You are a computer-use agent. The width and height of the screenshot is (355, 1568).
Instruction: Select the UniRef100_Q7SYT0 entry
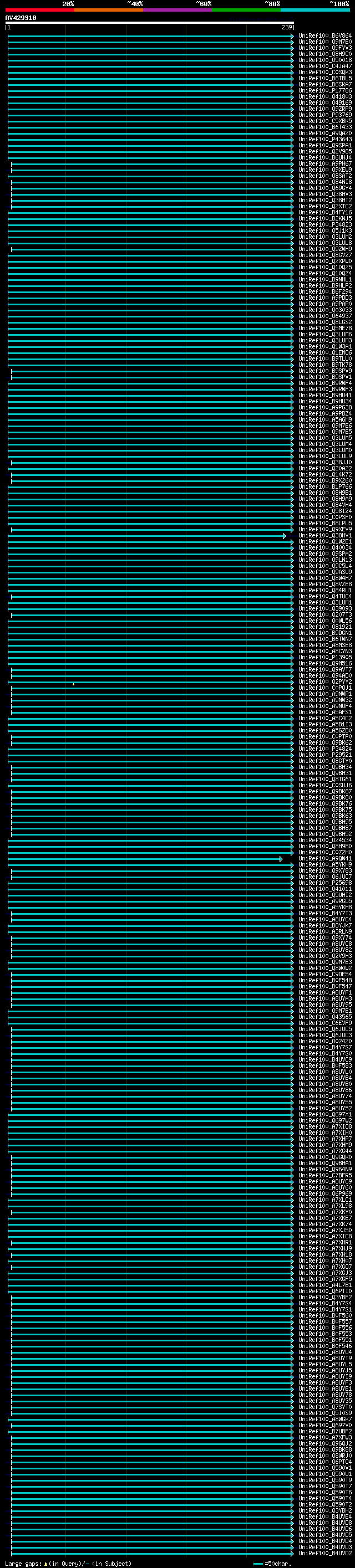click(x=325, y=1407)
